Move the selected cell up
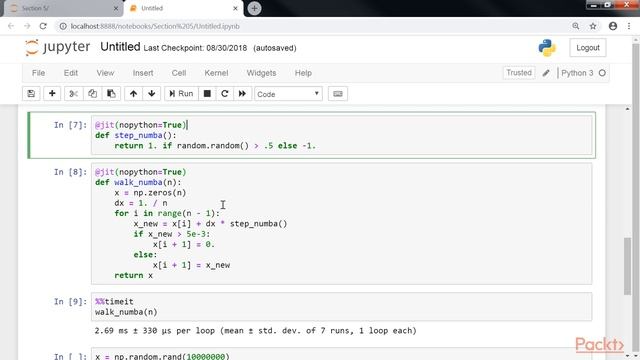 click(x=133, y=94)
